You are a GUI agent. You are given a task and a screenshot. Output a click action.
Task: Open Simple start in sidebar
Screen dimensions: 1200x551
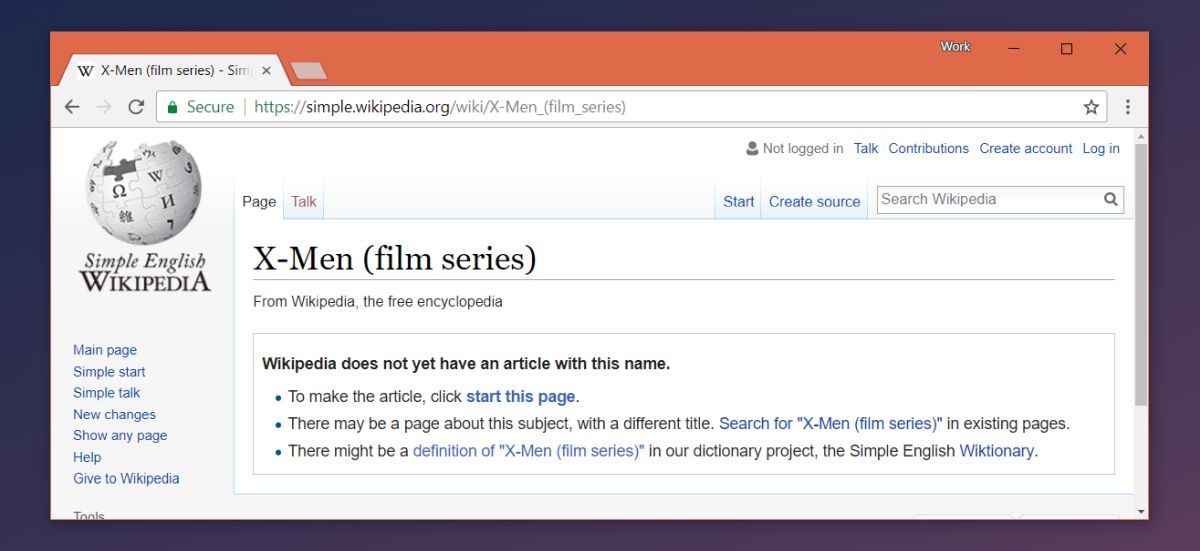coord(109,371)
